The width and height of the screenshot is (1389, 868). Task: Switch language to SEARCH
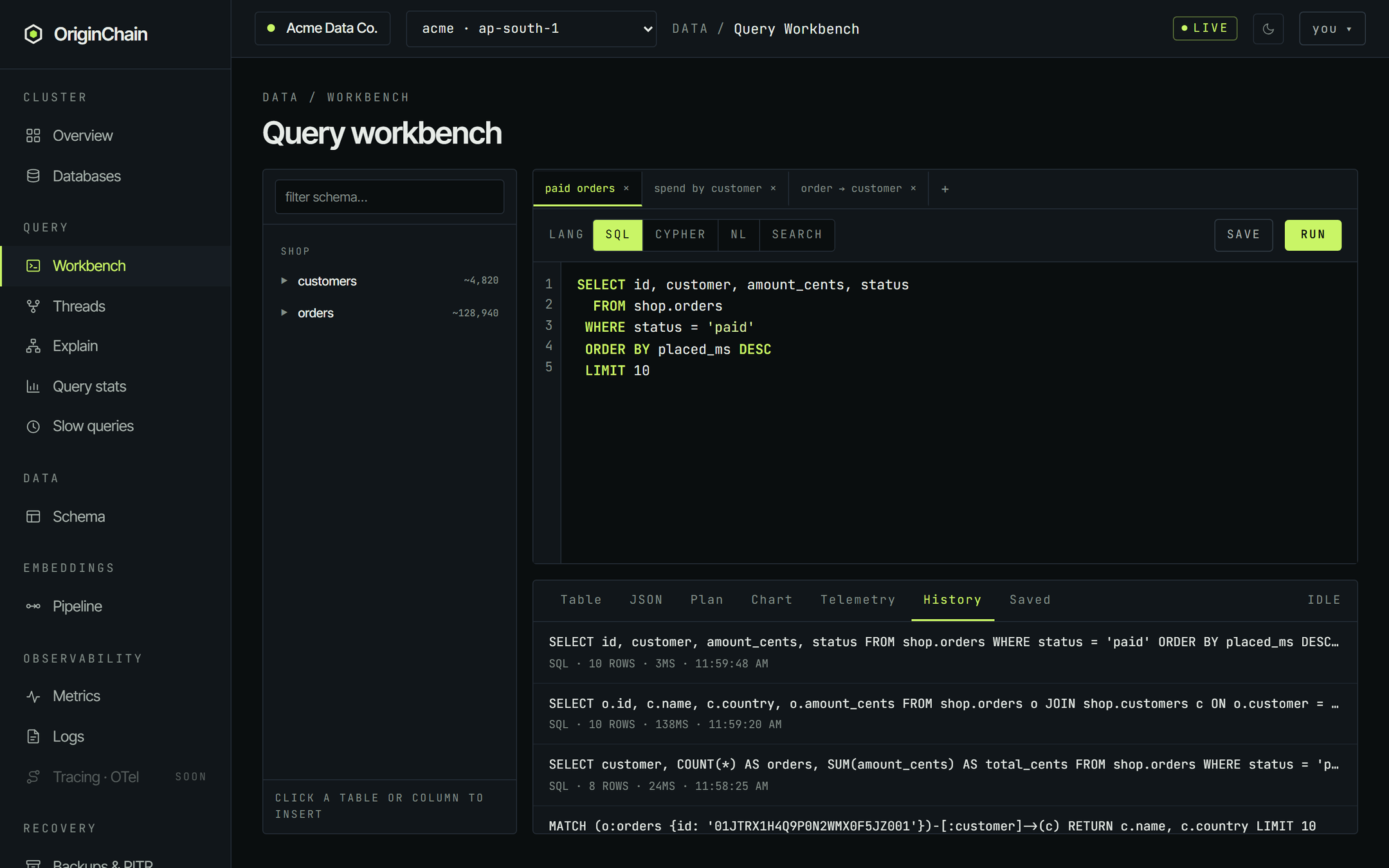pos(797,235)
